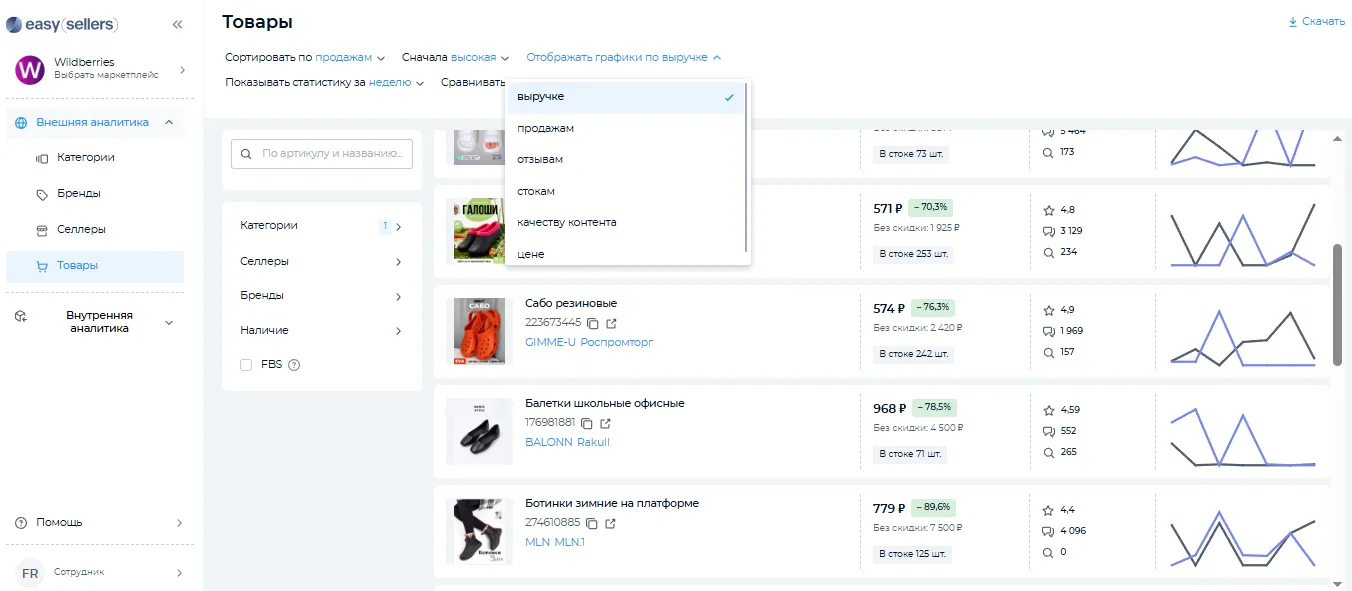This screenshot has height=591, width=1352.
Task: Click the FBS help question mark icon
Action: point(294,365)
